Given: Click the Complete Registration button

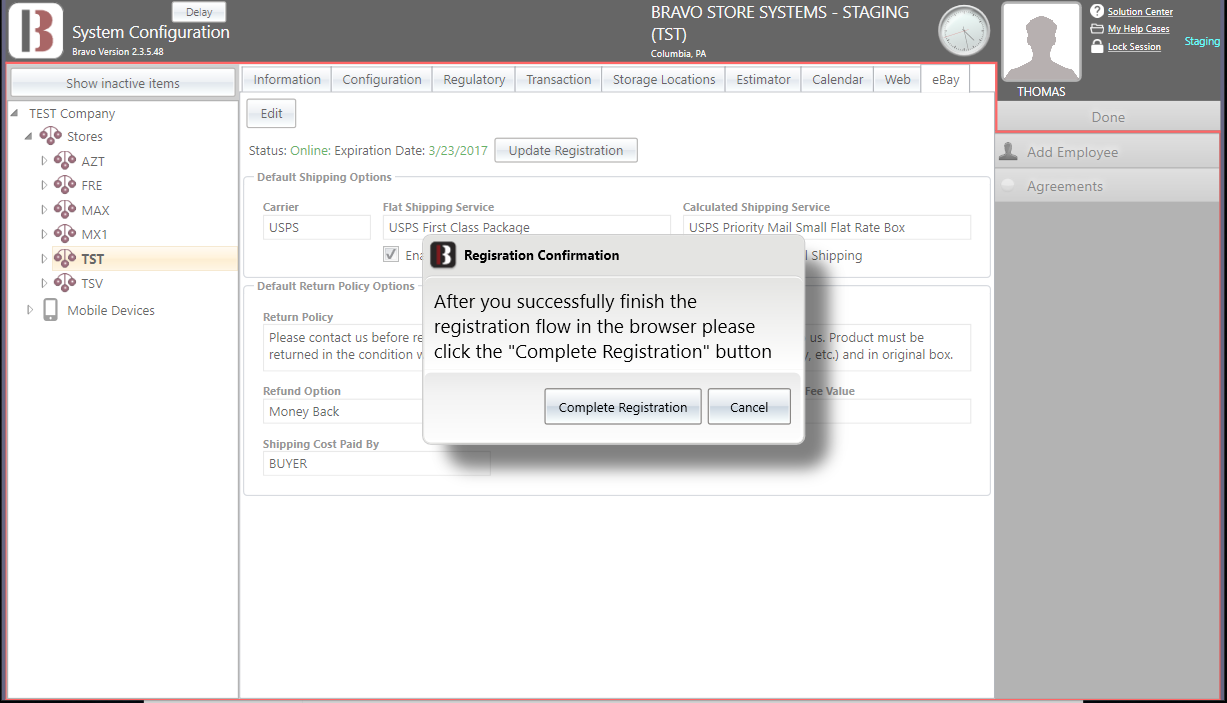Looking at the screenshot, I should 623,407.
